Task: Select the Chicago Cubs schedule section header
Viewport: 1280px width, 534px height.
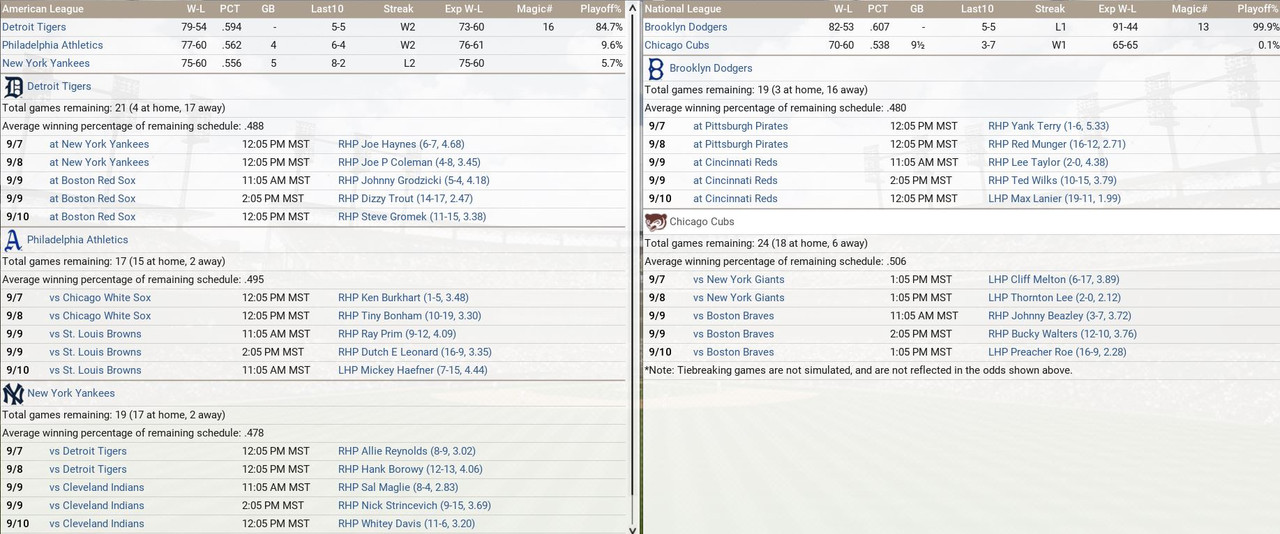Action: click(x=702, y=222)
